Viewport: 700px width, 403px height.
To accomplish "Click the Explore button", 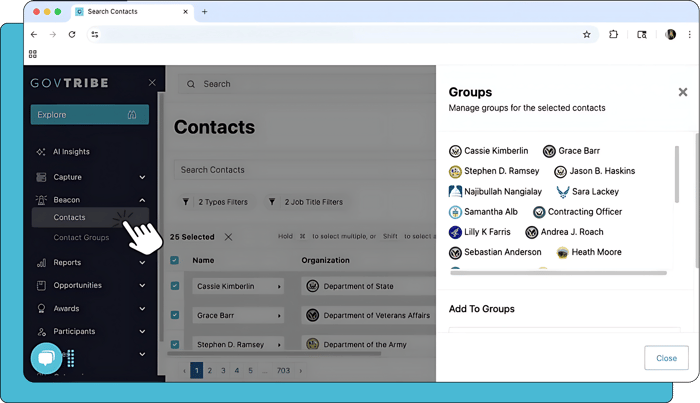I will (x=89, y=115).
